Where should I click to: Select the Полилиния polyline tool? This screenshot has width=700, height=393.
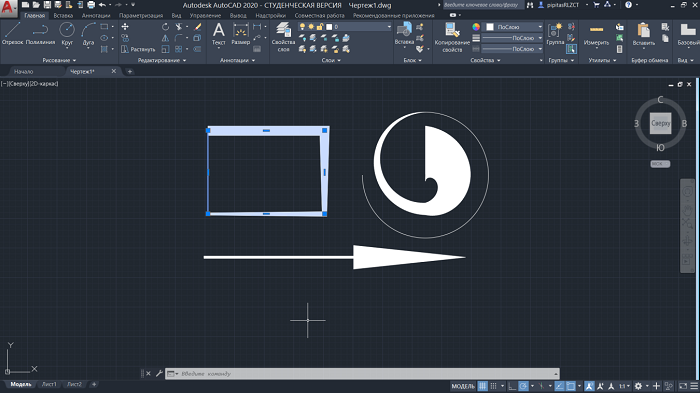[40, 34]
